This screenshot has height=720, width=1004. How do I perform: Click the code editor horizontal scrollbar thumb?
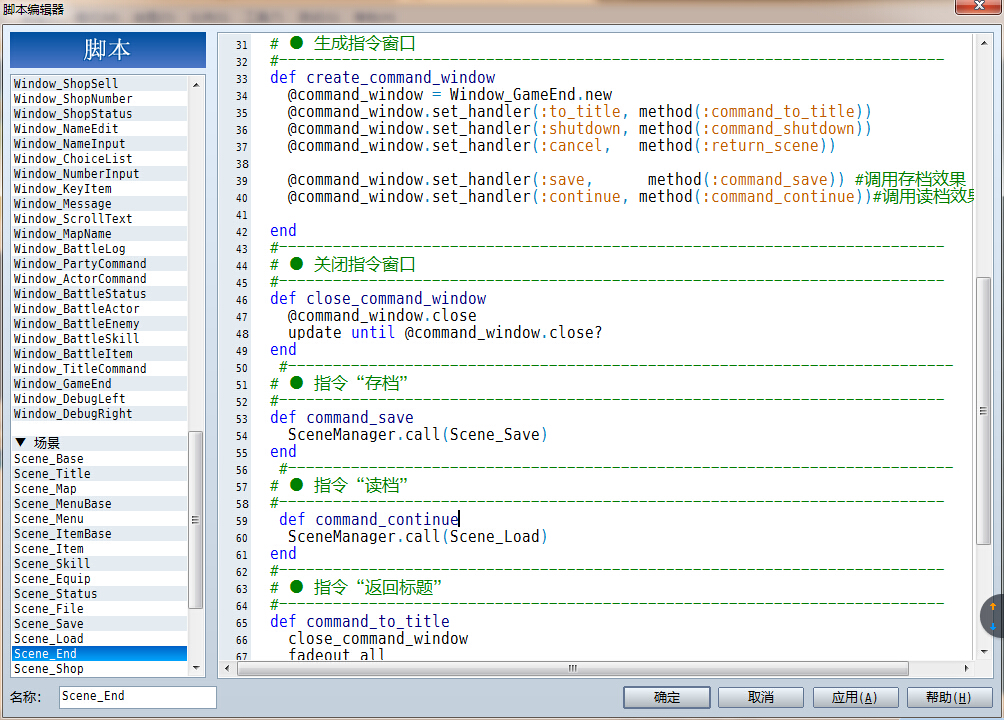click(x=572, y=668)
